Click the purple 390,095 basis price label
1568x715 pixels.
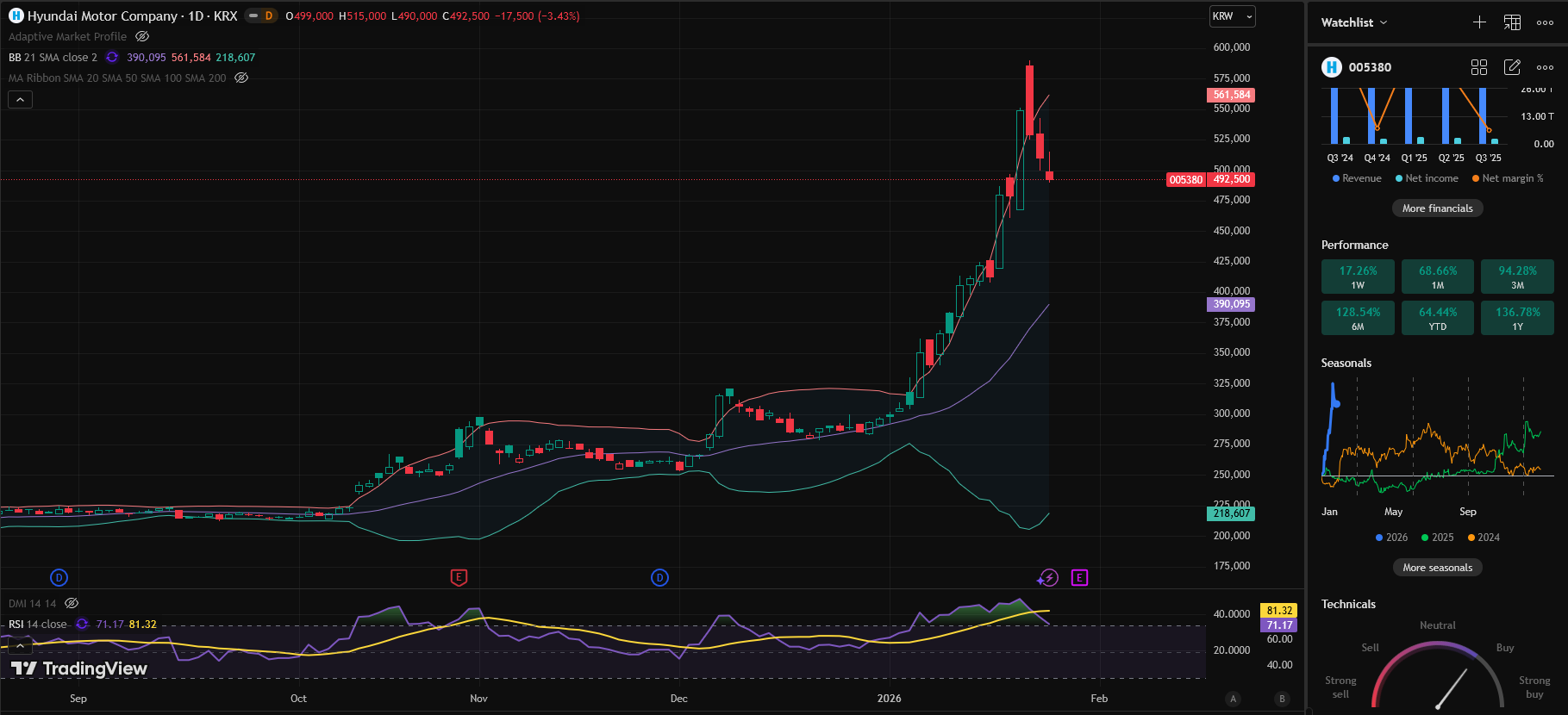(x=1231, y=304)
